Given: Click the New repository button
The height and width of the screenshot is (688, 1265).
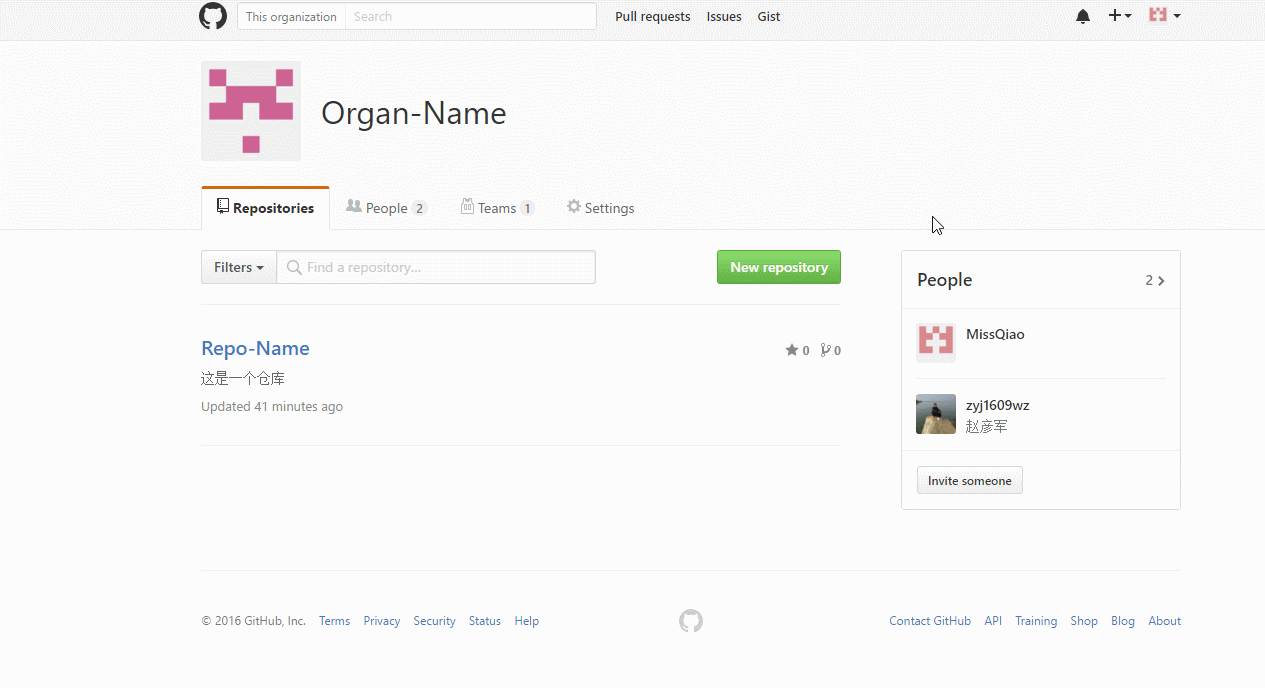Looking at the screenshot, I should [x=779, y=267].
